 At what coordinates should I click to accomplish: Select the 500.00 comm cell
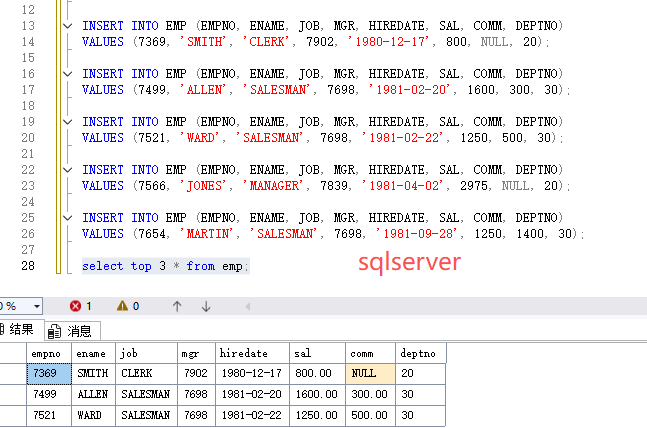(370, 416)
